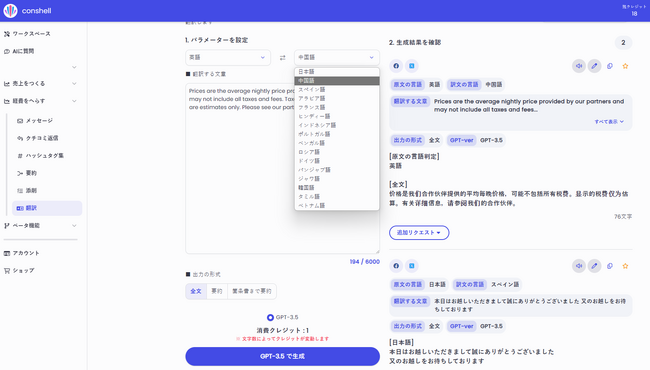Choose 全文 output format

click(196, 291)
